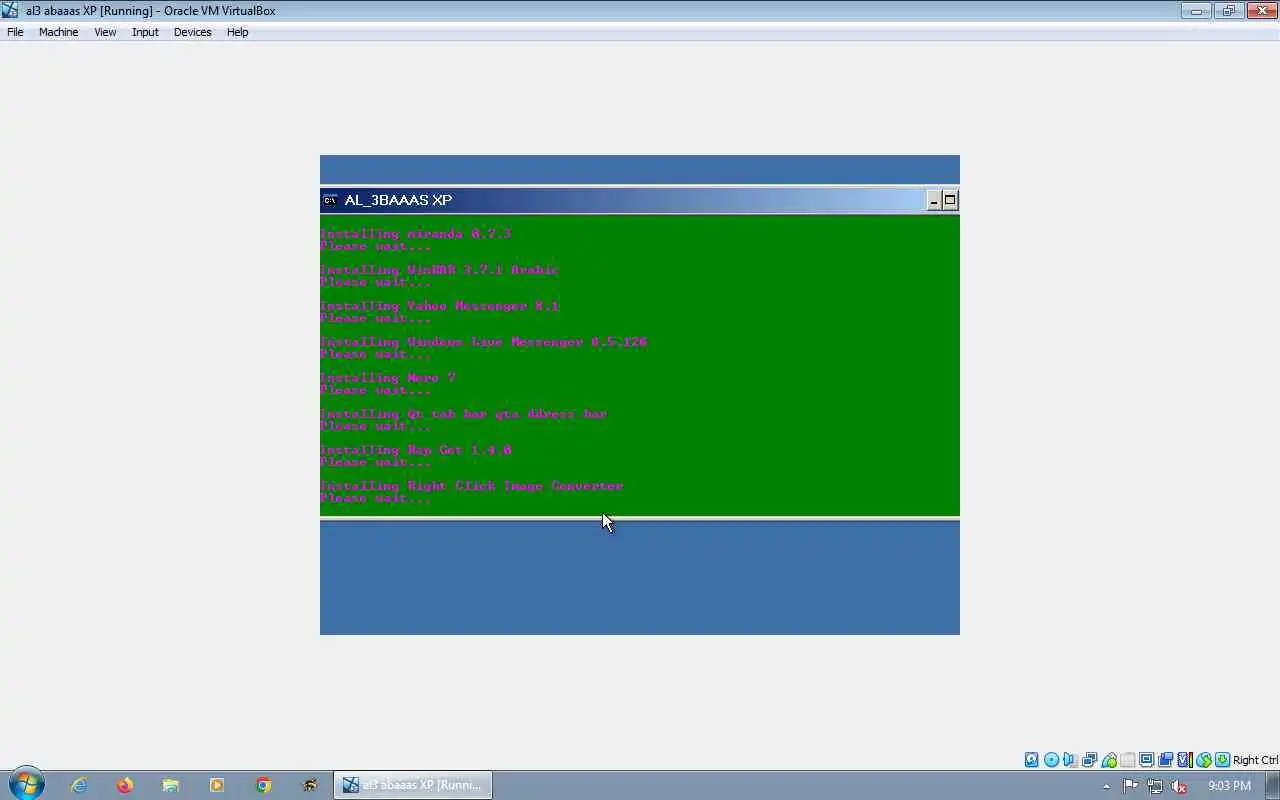Image resolution: width=1280 pixels, height=800 pixels.
Task: Click 'Please wait...' under the Nero 7 line
Action: [375, 390]
